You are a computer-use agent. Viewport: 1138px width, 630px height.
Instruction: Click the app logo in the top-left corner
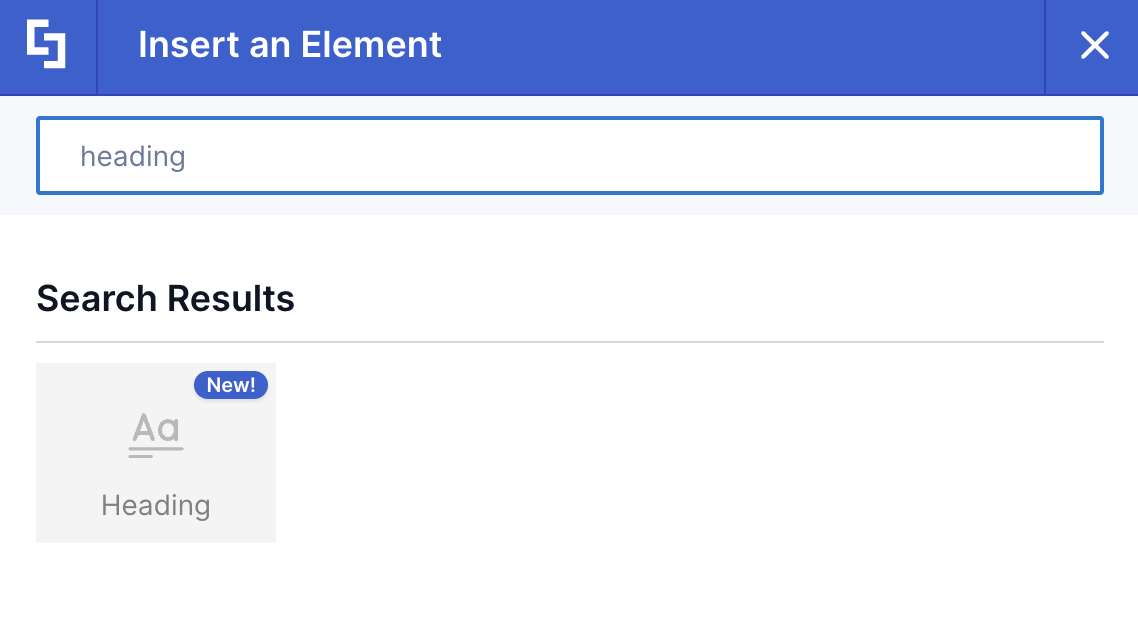tap(47, 45)
